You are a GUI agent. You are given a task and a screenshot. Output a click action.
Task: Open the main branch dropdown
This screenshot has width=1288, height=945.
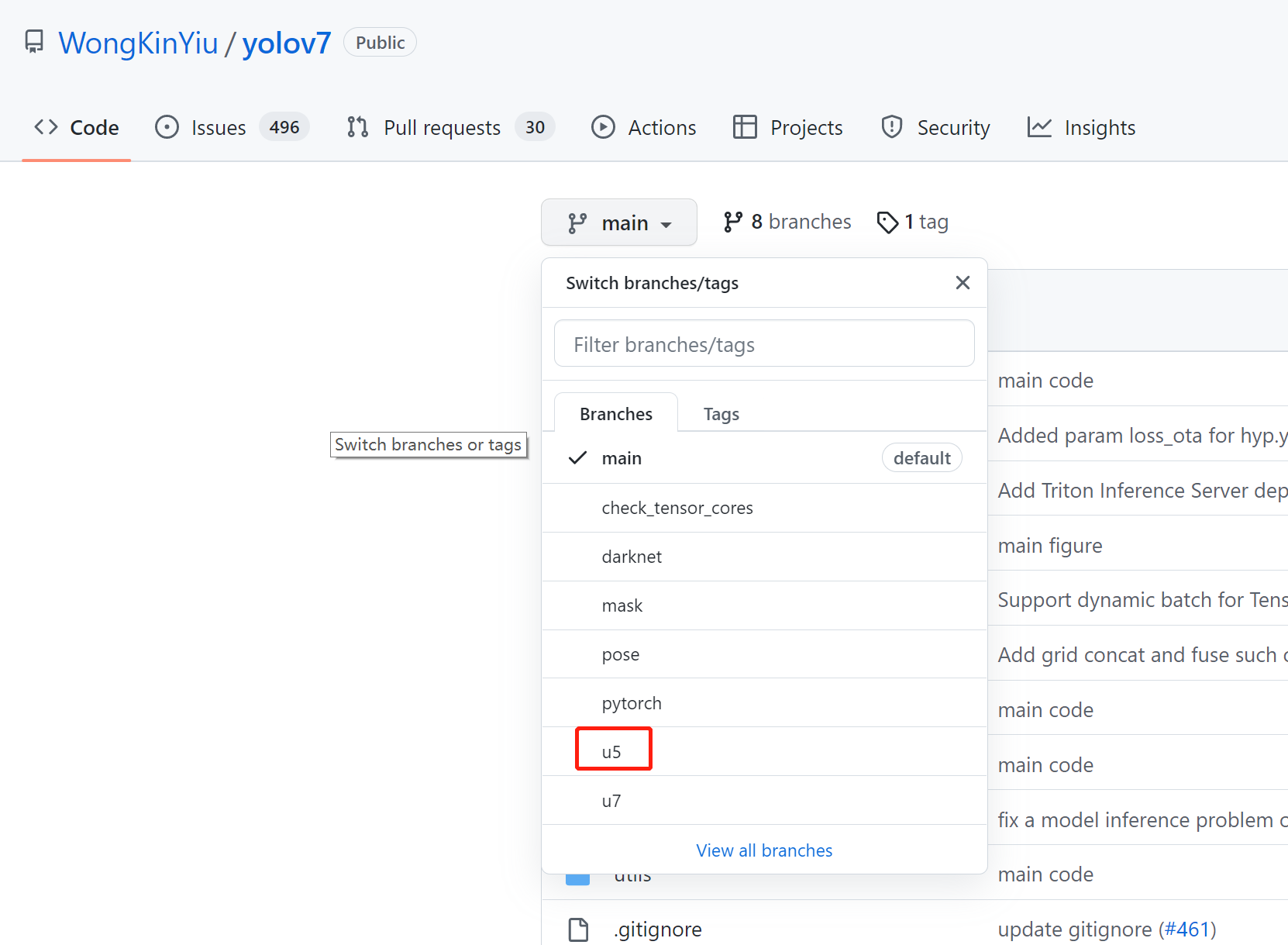point(618,222)
